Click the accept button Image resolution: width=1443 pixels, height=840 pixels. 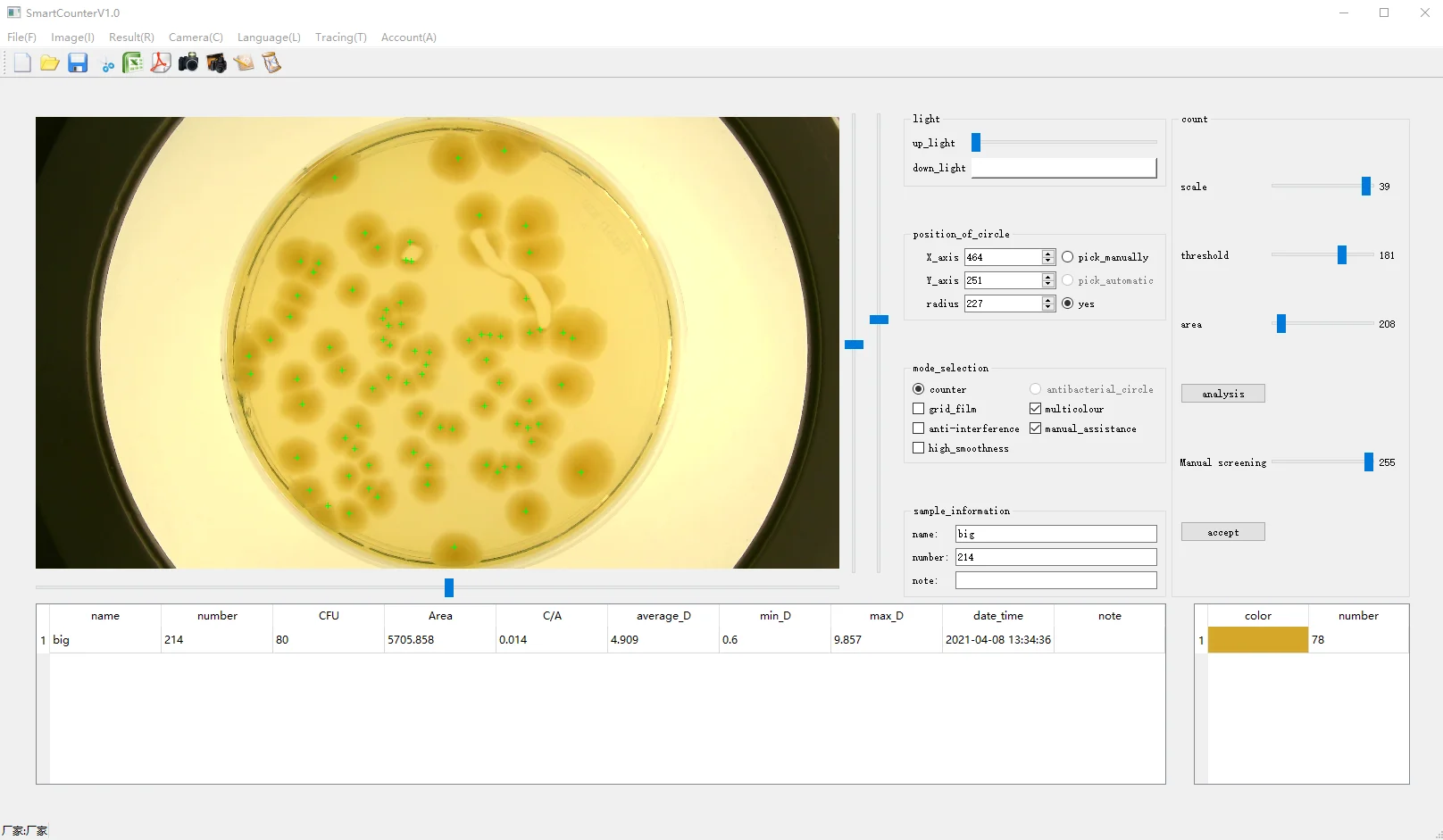click(x=1222, y=532)
